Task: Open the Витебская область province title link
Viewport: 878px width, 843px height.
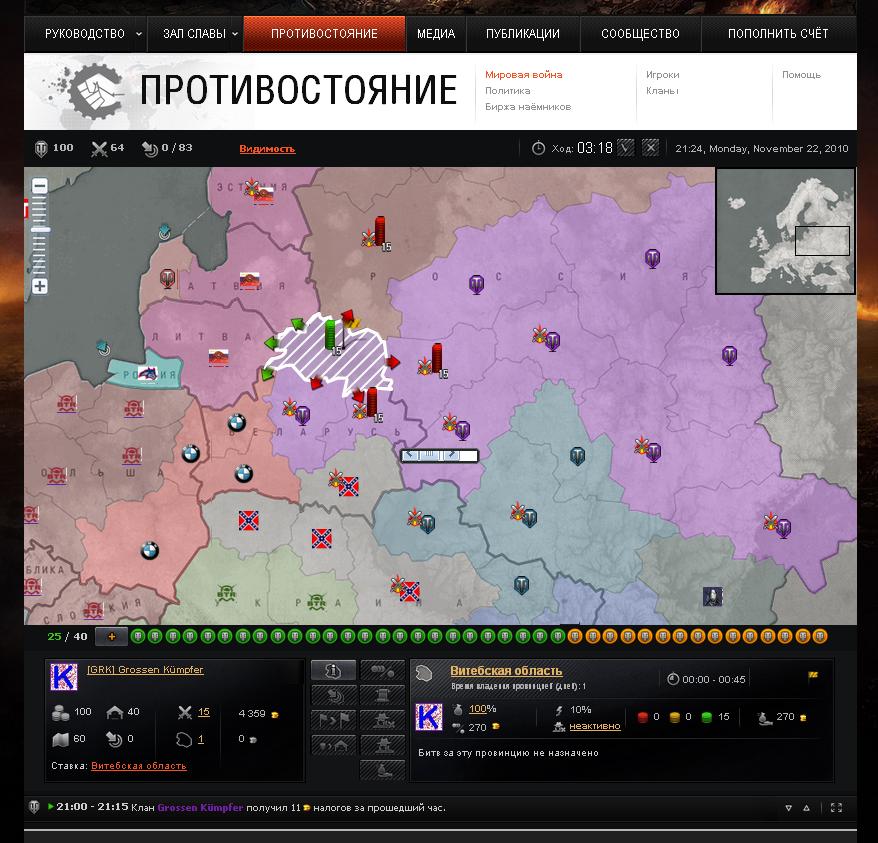Action: tap(506, 670)
